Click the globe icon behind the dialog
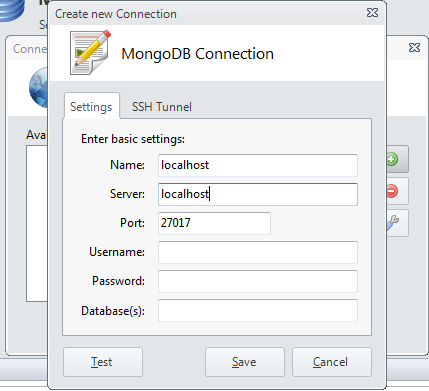 click(x=38, y=87)
